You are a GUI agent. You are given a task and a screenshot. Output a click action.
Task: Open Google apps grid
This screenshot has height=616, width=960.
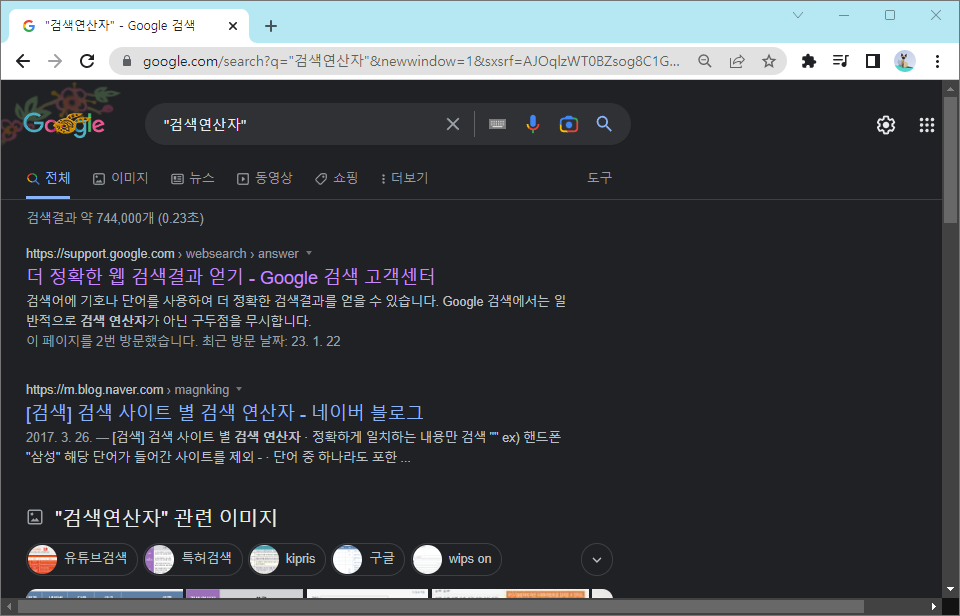click(x=927, y=125)
